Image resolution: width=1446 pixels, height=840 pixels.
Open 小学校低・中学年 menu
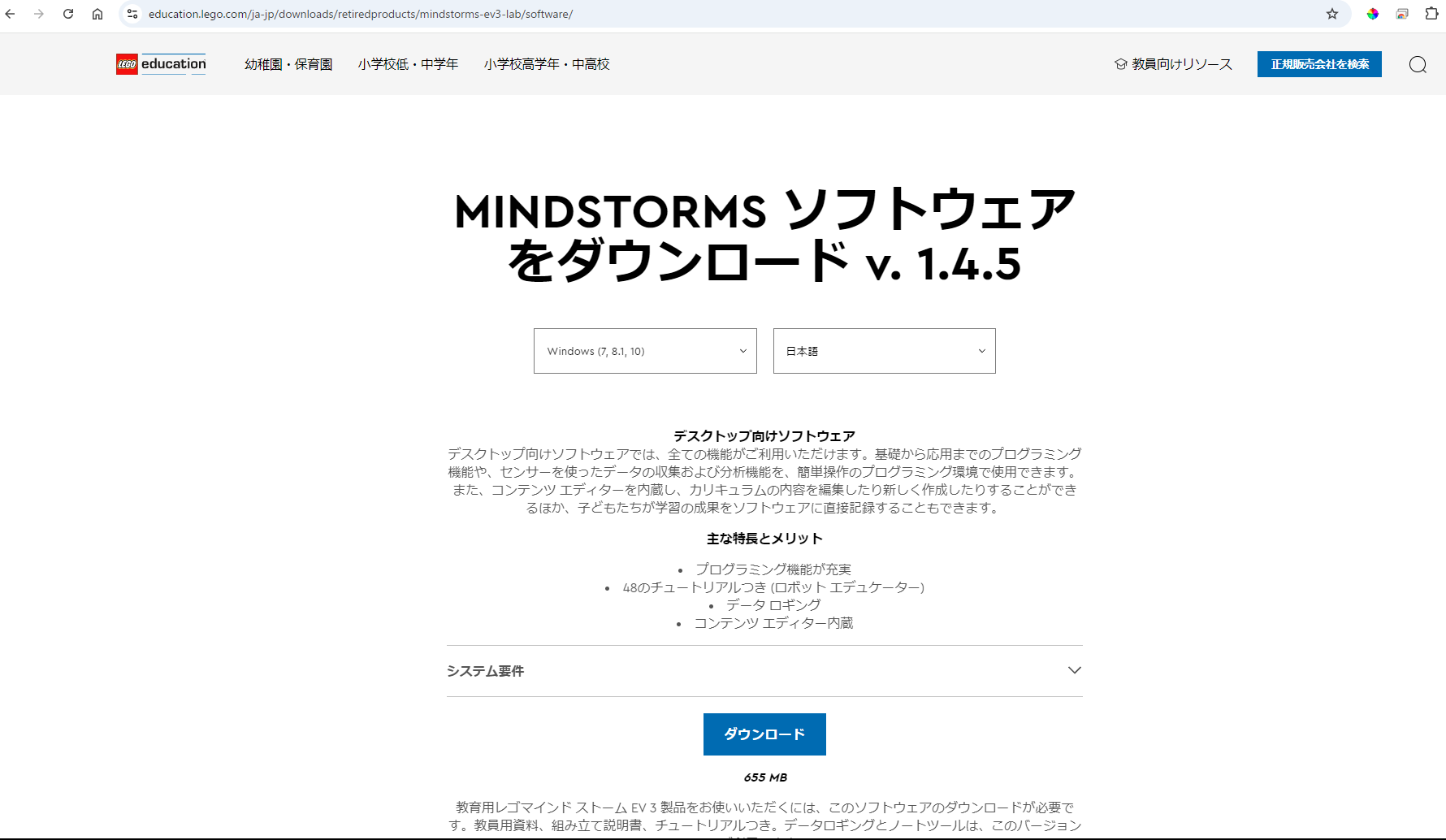tap(408, 64)
